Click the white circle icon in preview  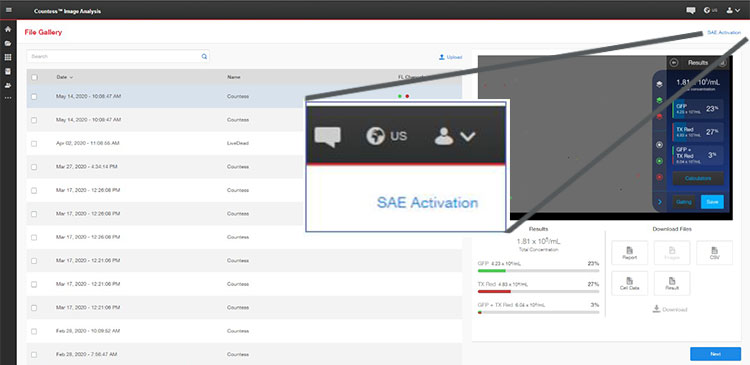[660, 144]
